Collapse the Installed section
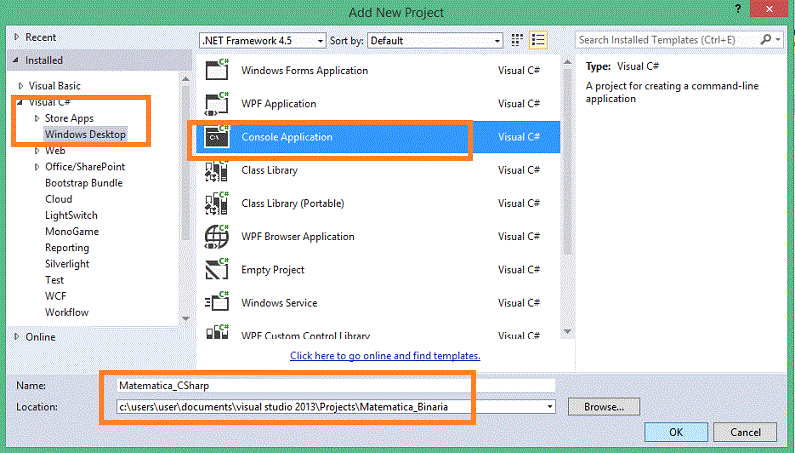This screenshot has width=795, height=453. point(16,60)
